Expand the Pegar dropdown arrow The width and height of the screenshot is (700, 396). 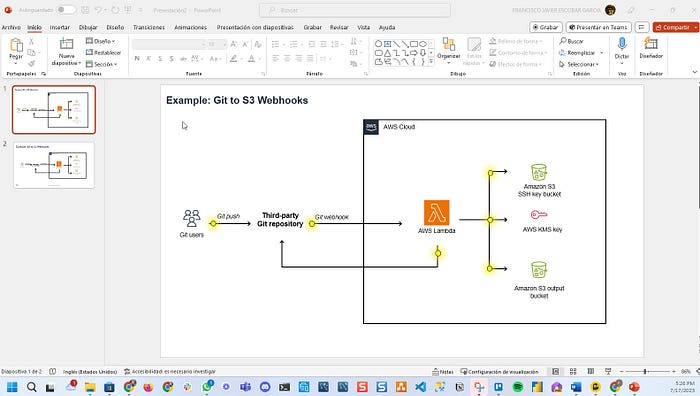(x=16, y=63)
